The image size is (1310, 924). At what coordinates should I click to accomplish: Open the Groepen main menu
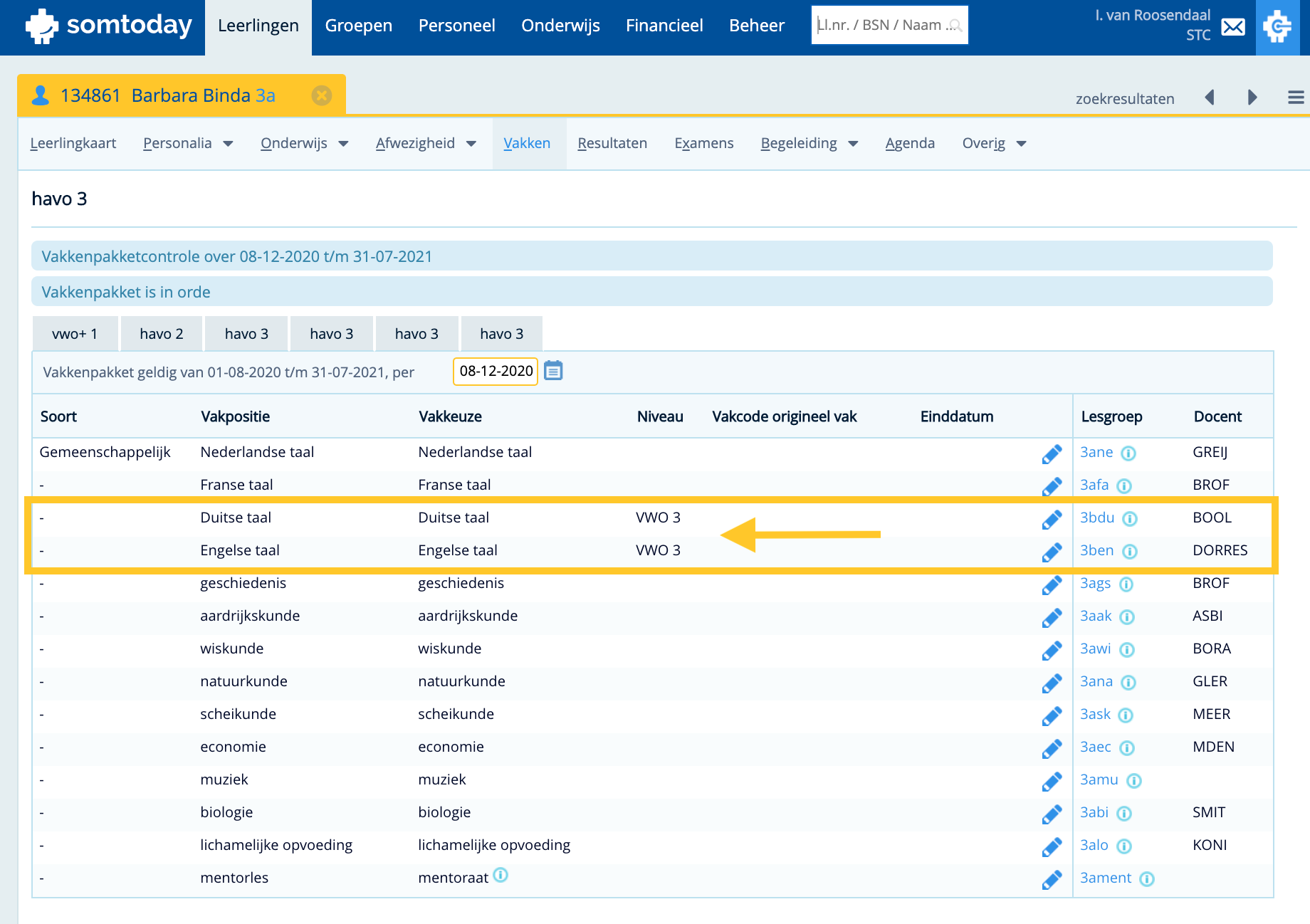(x=359, y=26)
